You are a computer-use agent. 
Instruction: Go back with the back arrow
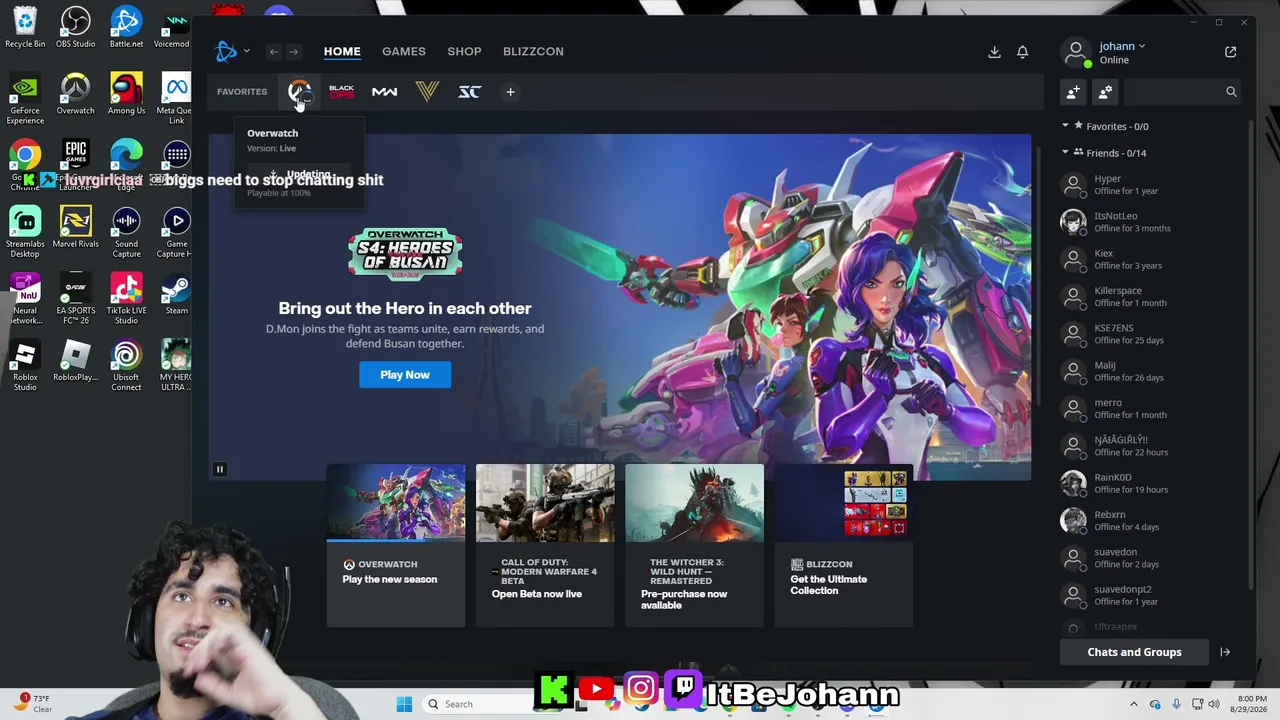click(x=273, y=52)
